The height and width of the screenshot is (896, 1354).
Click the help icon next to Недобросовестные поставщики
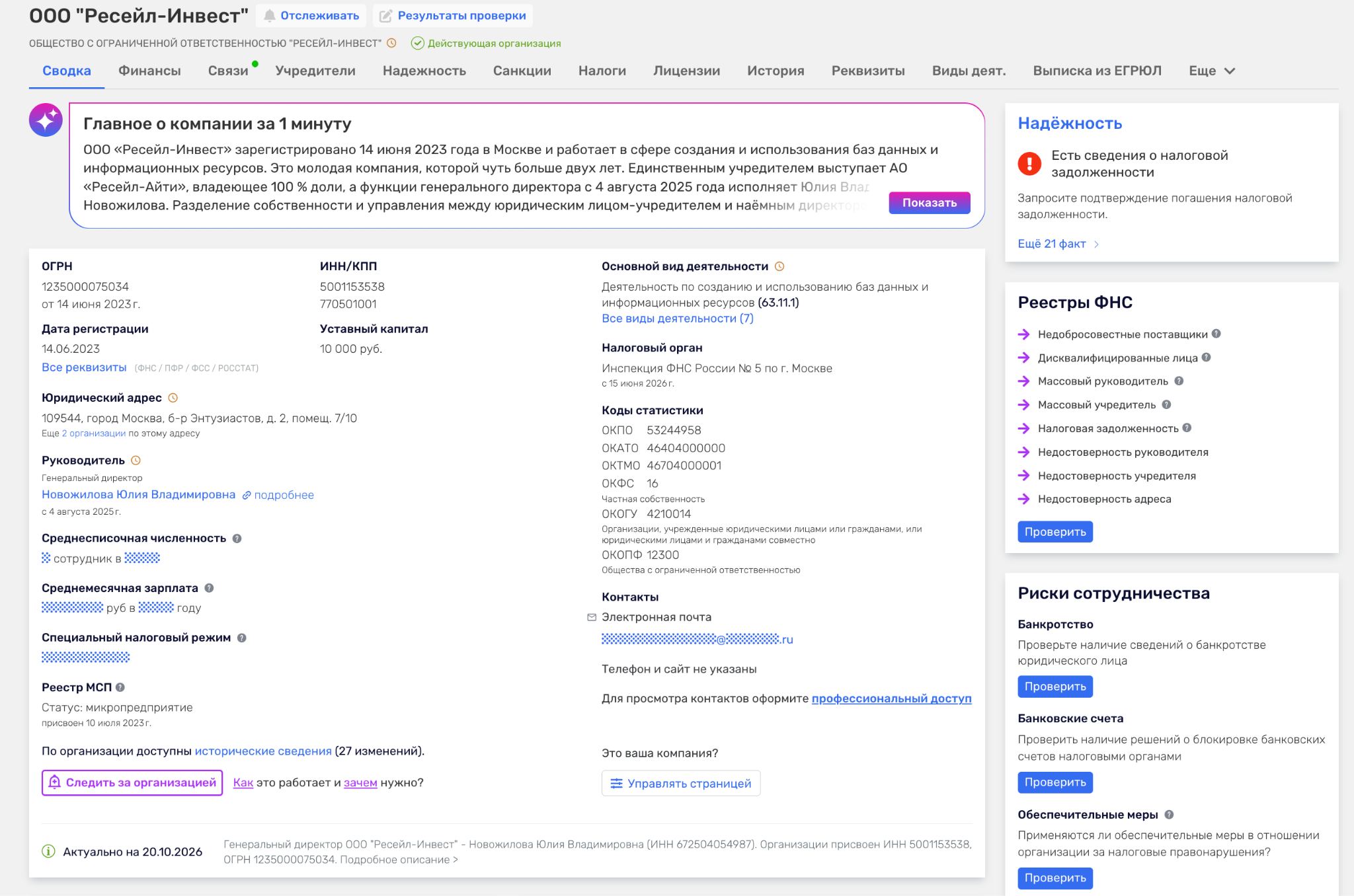1216,334
